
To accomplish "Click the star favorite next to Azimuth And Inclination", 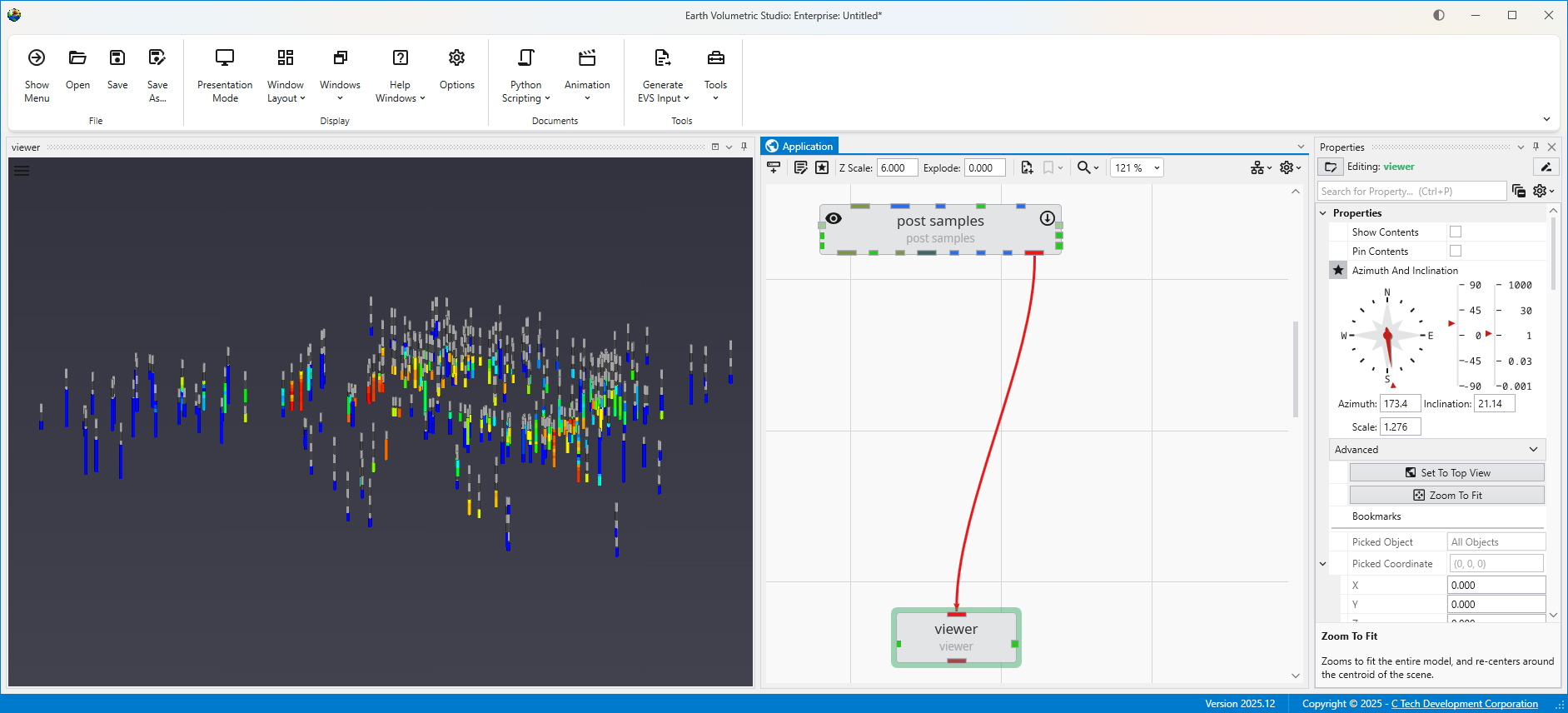I will 1338,270.
